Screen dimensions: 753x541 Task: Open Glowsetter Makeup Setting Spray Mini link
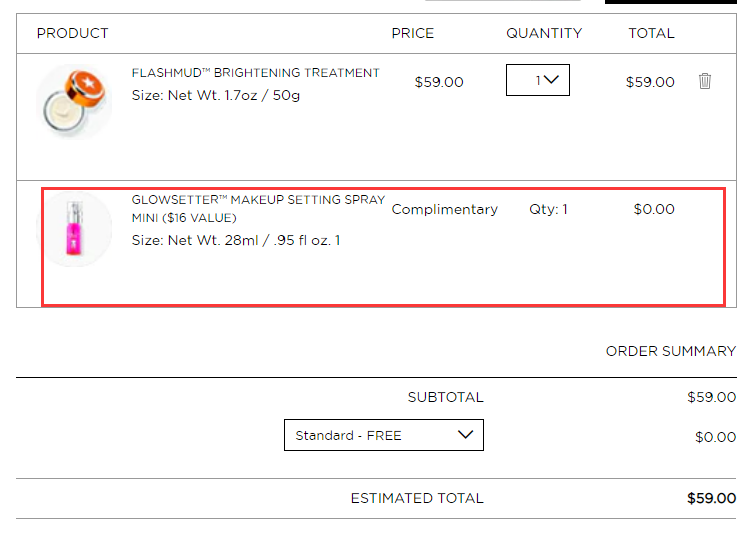coord(258,209)
